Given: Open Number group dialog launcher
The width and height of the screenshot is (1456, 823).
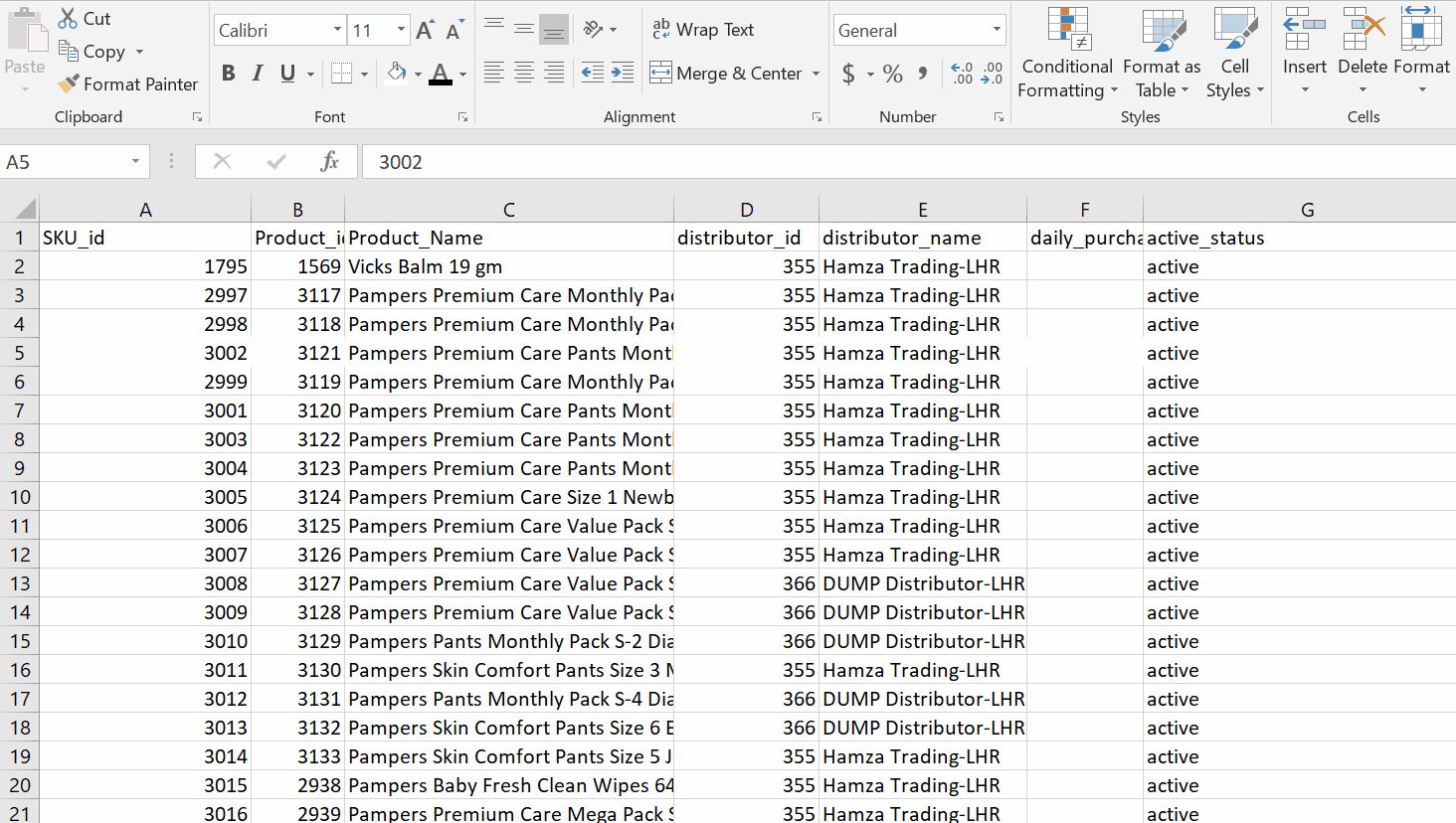Looking at the screenshot, I should [999, 117].
